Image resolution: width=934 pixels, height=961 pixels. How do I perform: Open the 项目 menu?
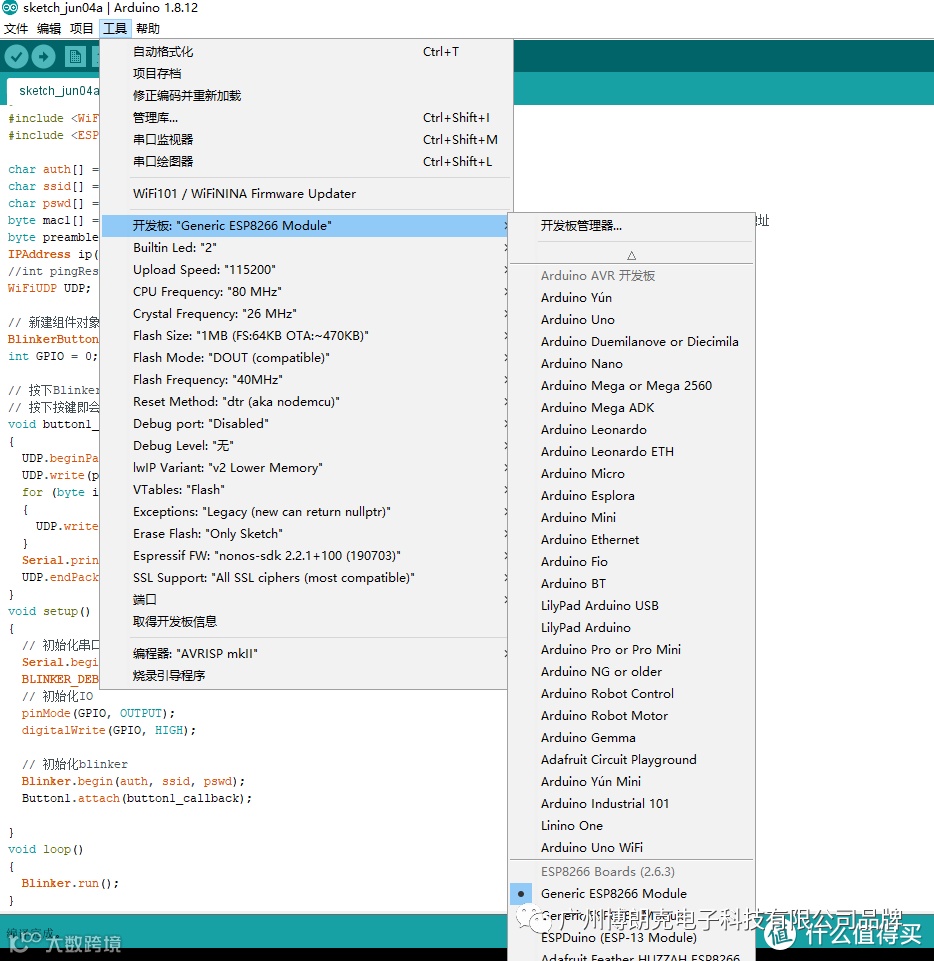click(82, 28)
